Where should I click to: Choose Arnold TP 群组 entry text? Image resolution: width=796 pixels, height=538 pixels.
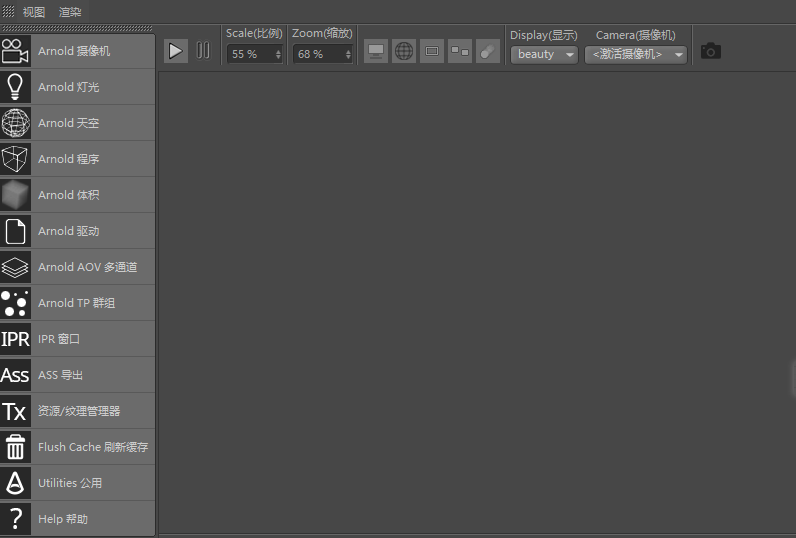(77, 303)
